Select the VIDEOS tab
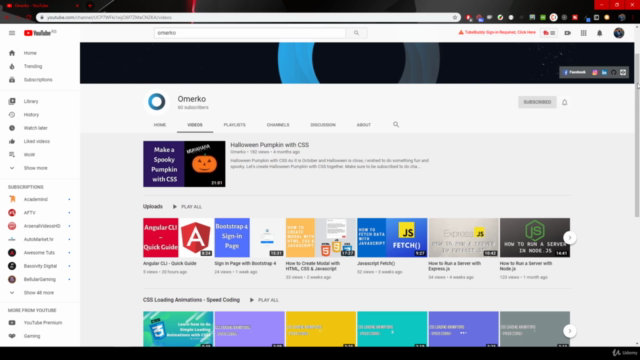640x360 pixels. [195, 125]
